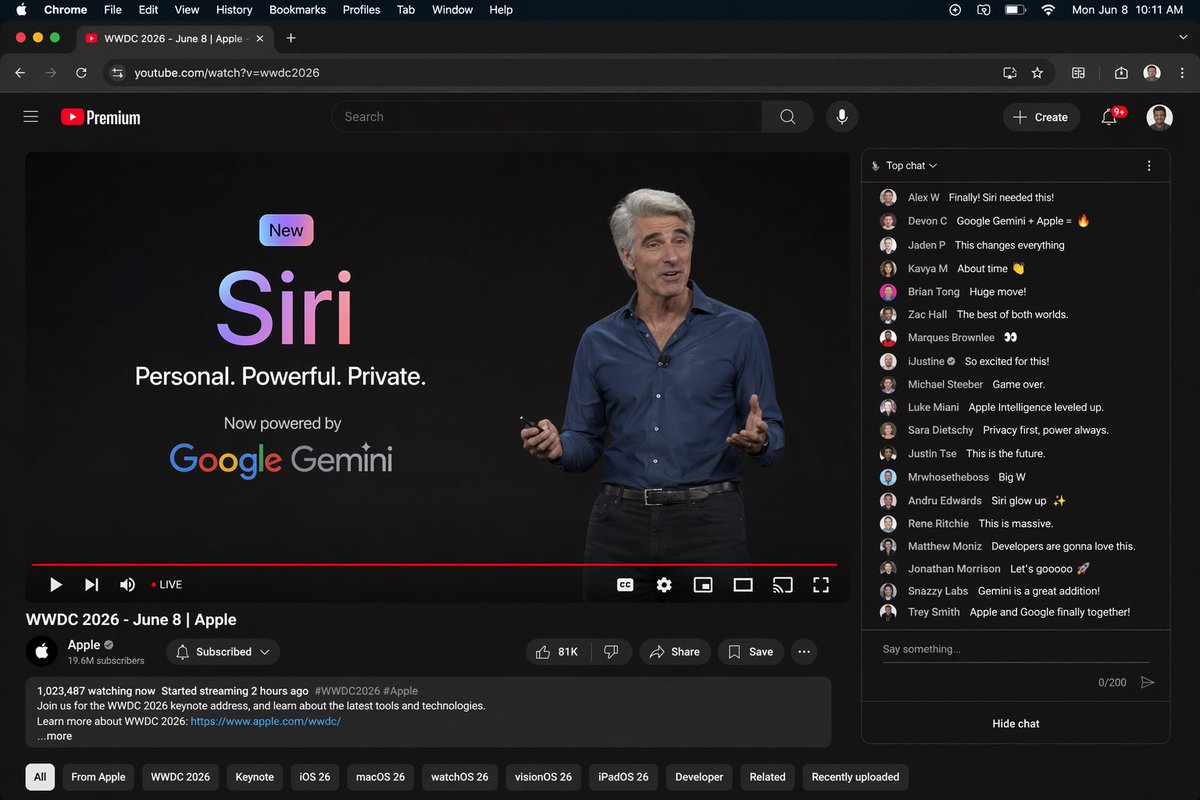
Task: Toggle closed captions on the player
Action: (625, 585)
